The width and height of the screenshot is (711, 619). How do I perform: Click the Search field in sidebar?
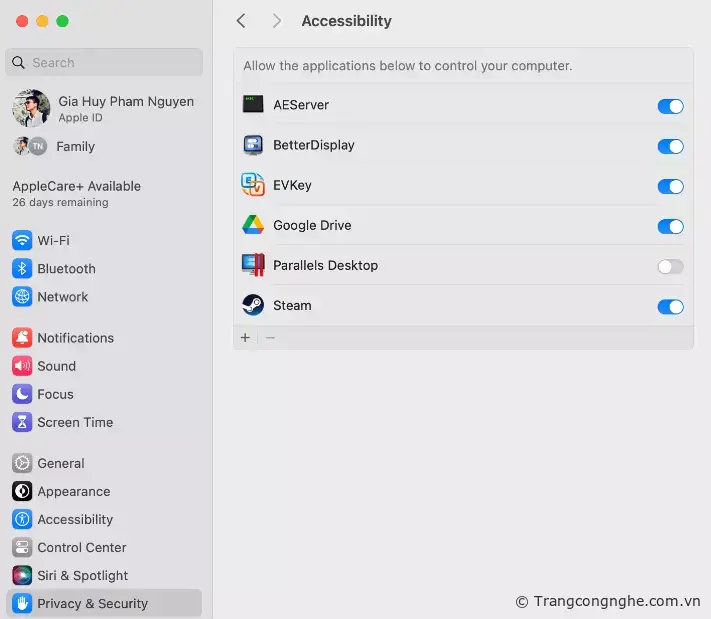tap(104, 62)
